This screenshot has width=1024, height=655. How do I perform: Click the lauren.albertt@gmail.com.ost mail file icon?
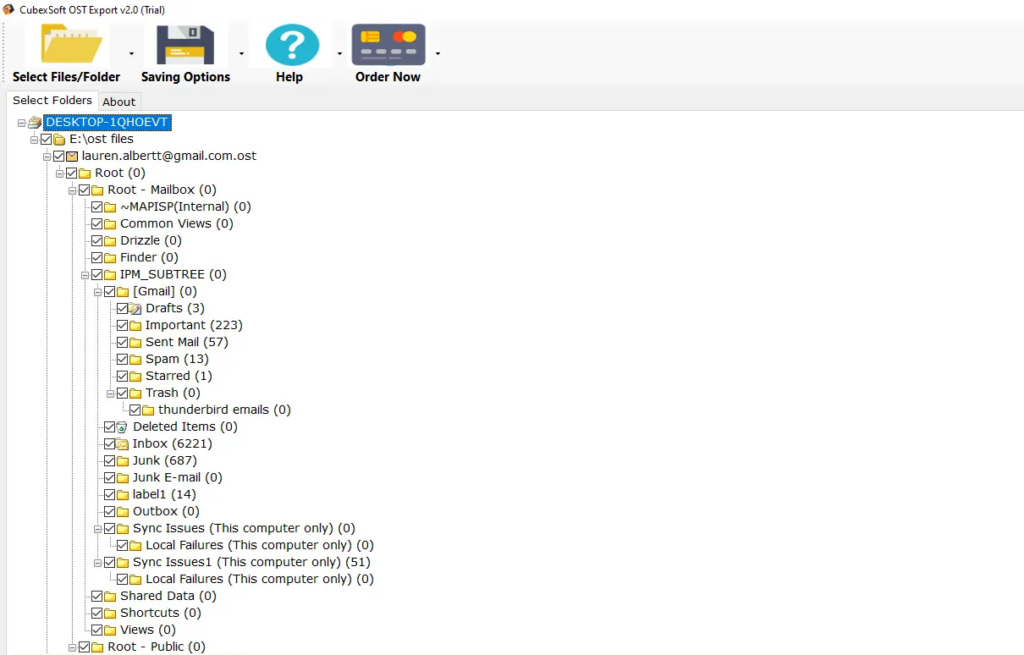point(72,156)
